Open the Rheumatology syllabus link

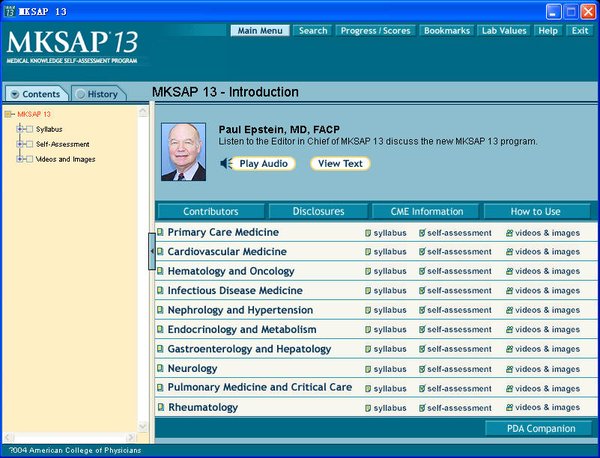point(386,408)
